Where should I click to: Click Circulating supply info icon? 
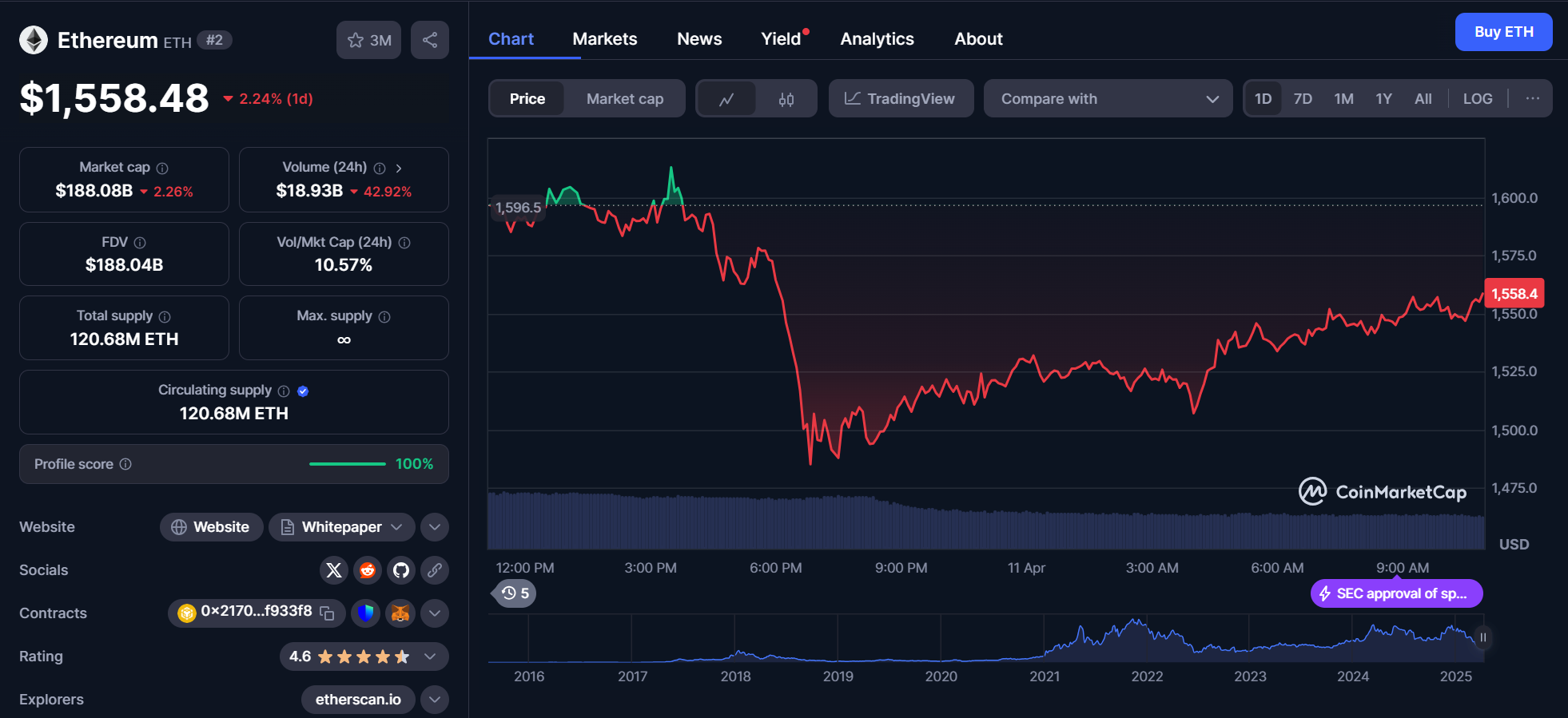284,391
